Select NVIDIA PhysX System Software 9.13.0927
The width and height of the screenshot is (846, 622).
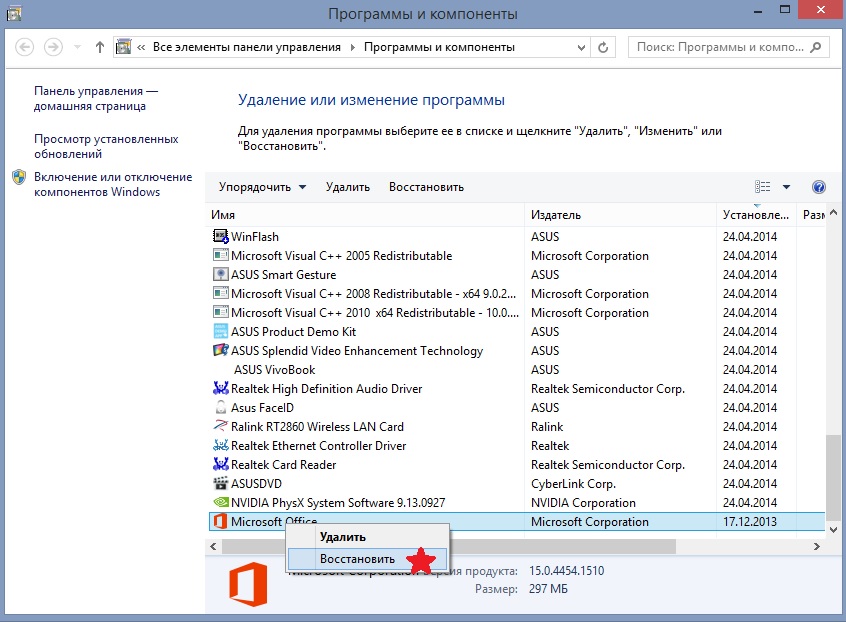(x=338, y=503)
